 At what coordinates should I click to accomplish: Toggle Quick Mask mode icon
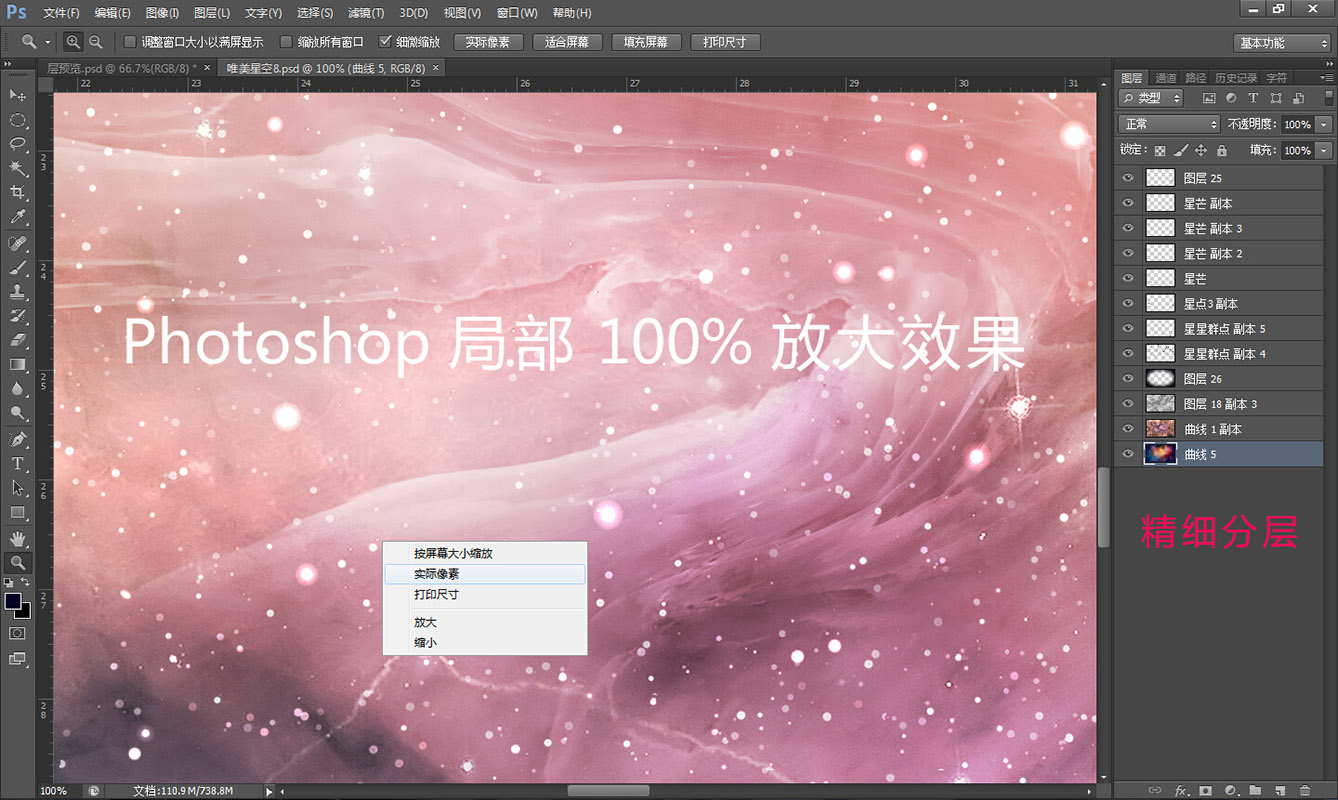point(18,634)
